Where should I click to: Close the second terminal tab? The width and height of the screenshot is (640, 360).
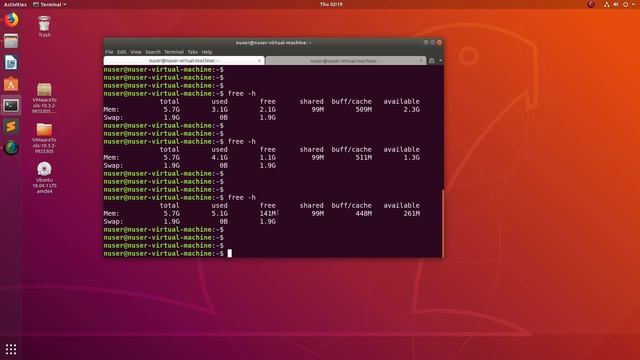tap(421, 60)
